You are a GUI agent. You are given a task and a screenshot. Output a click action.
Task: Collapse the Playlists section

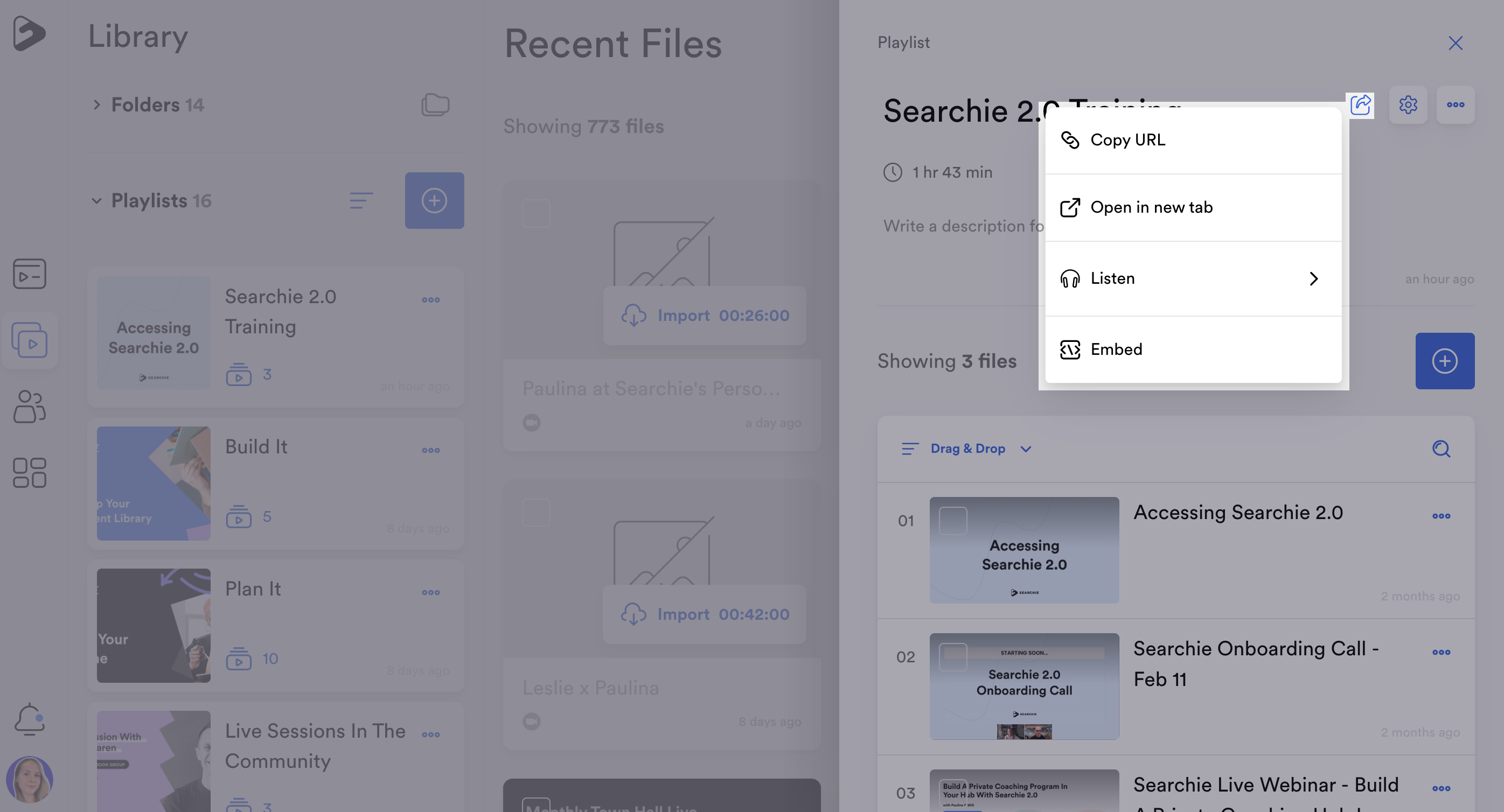96,201
